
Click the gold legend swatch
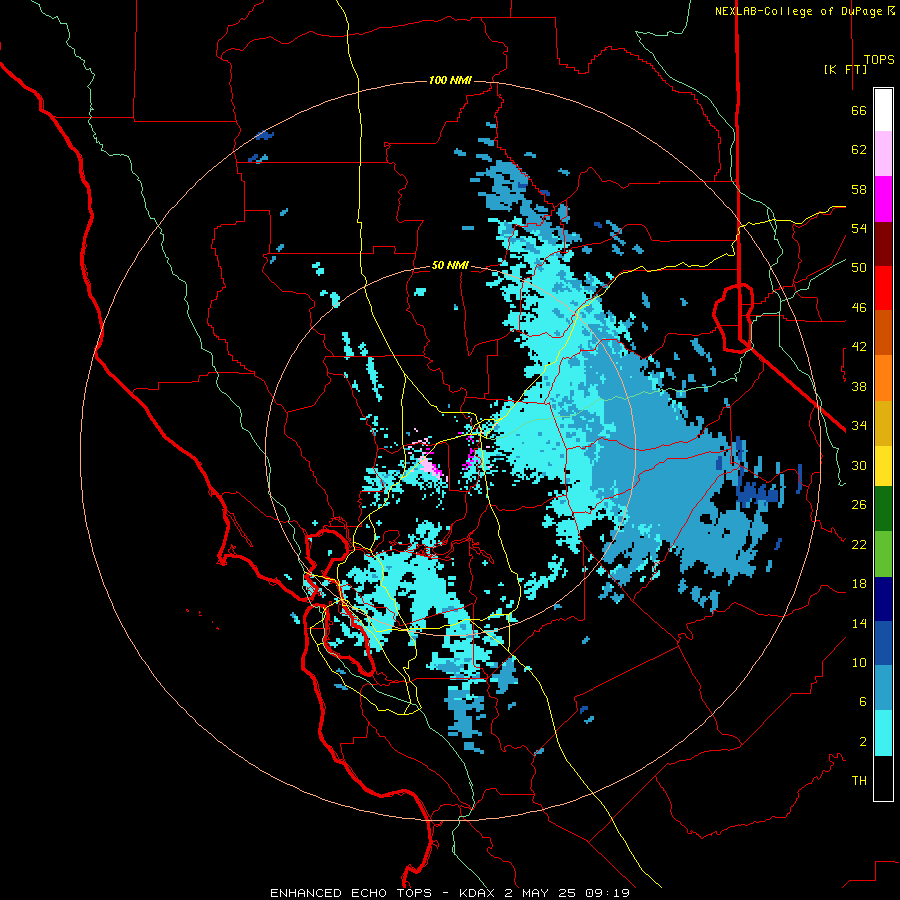[883, 423]
